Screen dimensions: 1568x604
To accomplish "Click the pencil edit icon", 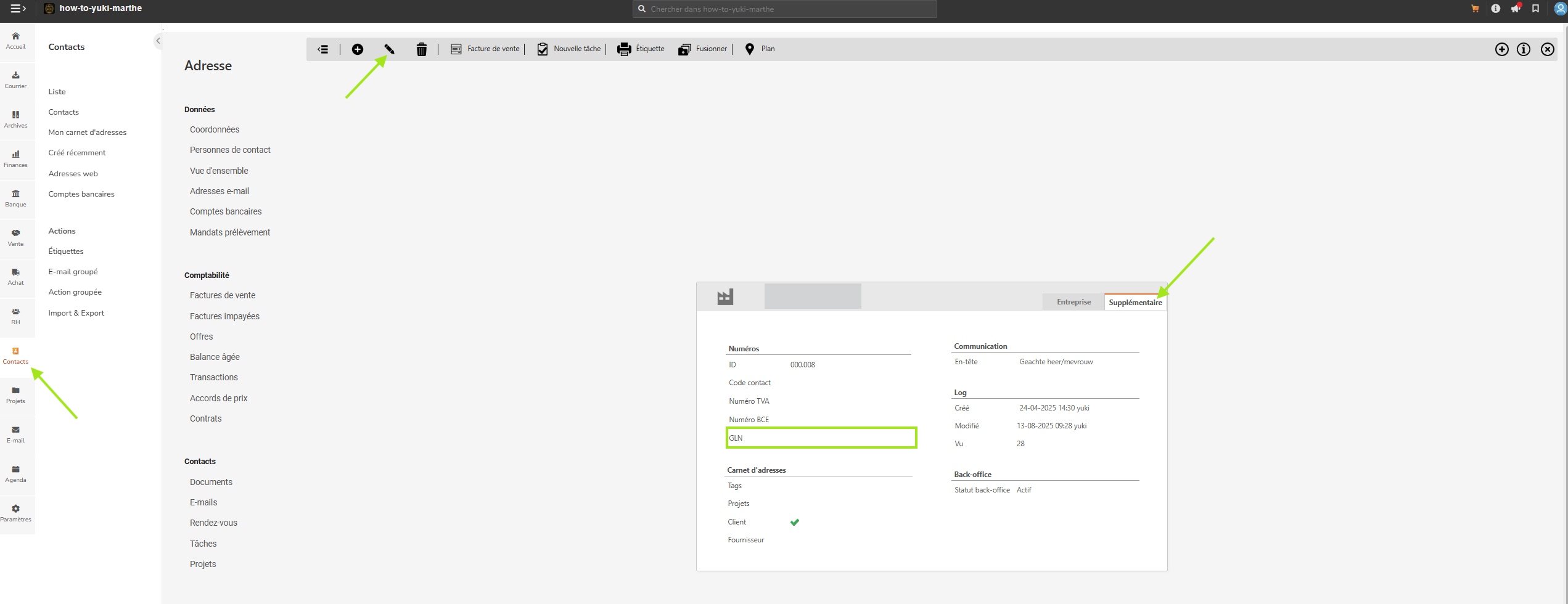I will (x=390, y=49).
